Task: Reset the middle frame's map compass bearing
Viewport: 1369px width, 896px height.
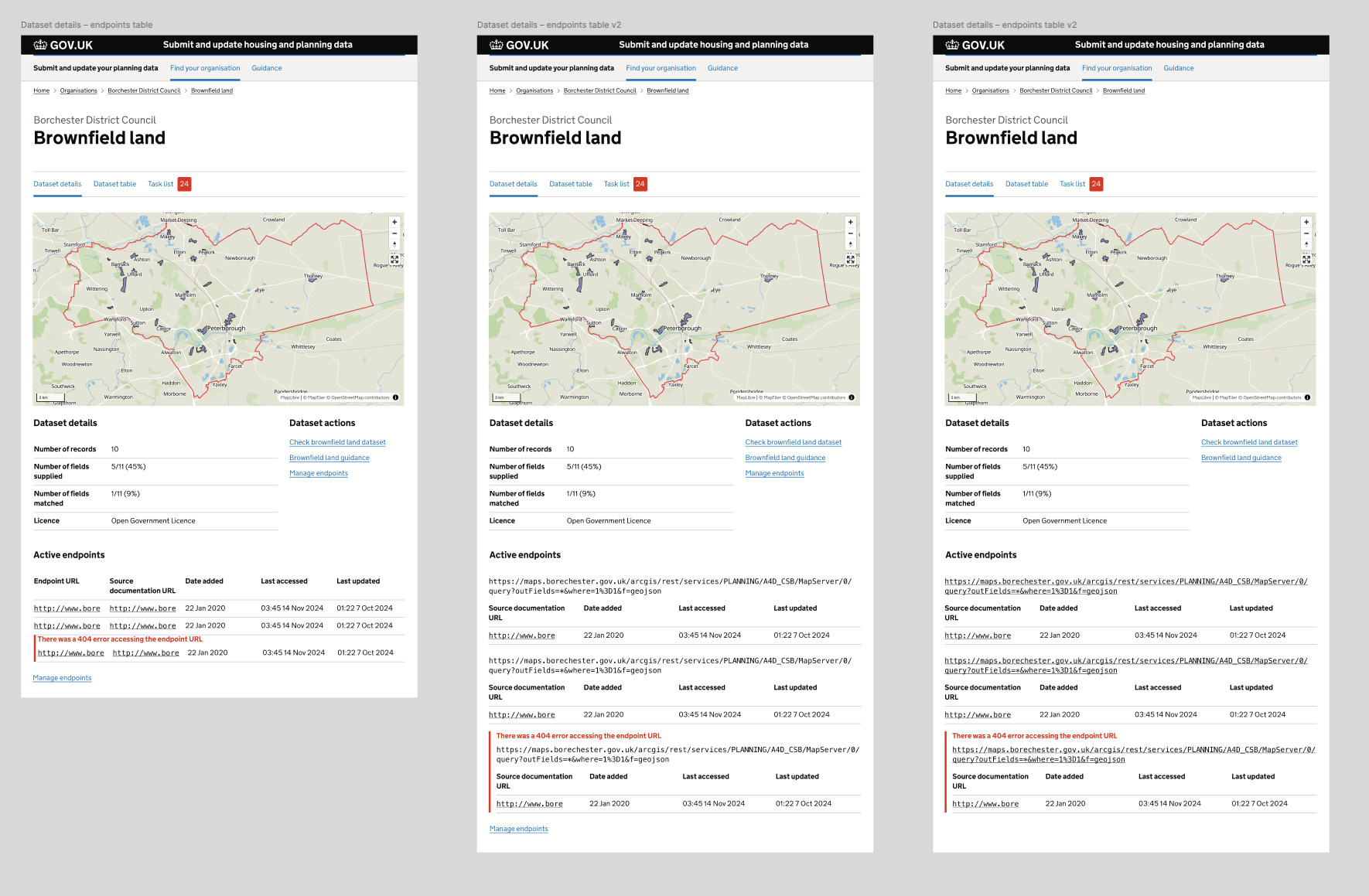Action: (x=851, y=244)
